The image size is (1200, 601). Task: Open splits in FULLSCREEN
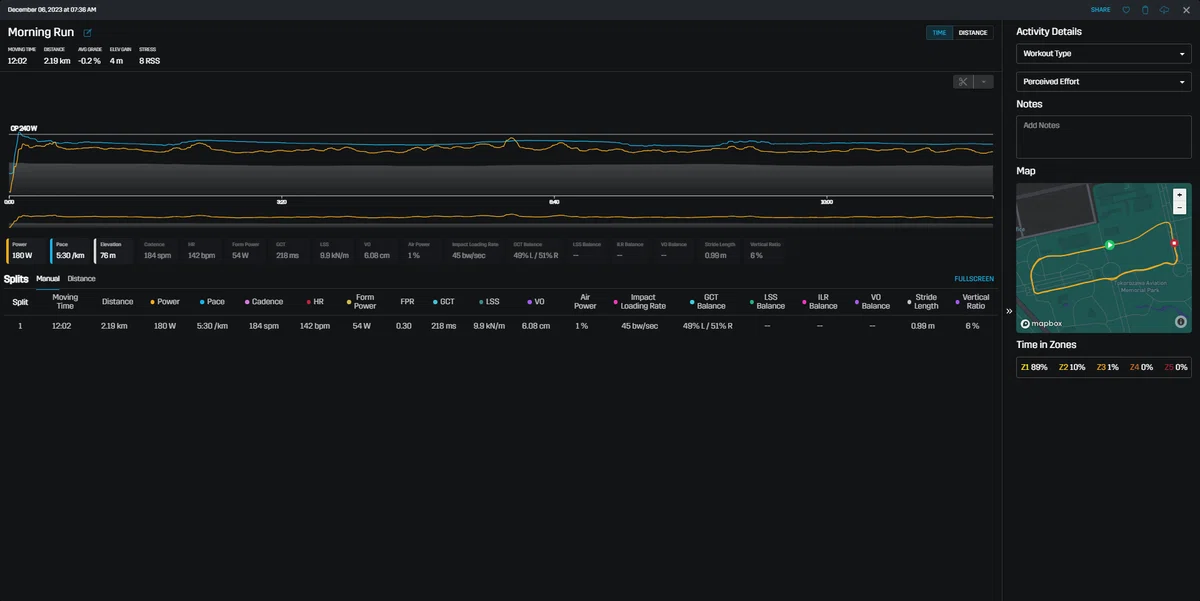pos(974,279)
